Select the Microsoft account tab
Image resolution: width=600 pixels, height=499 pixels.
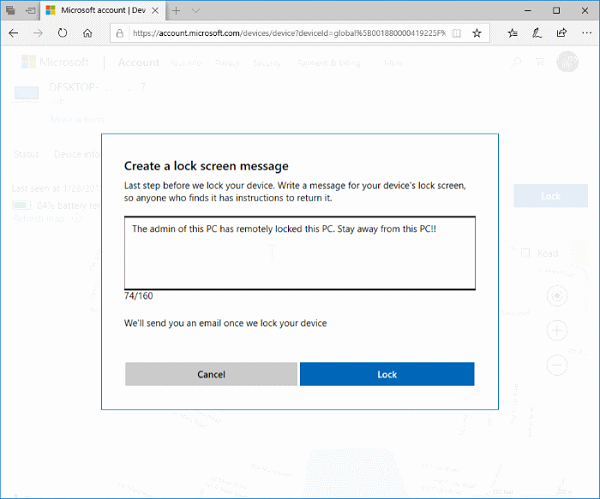[95, 10]
